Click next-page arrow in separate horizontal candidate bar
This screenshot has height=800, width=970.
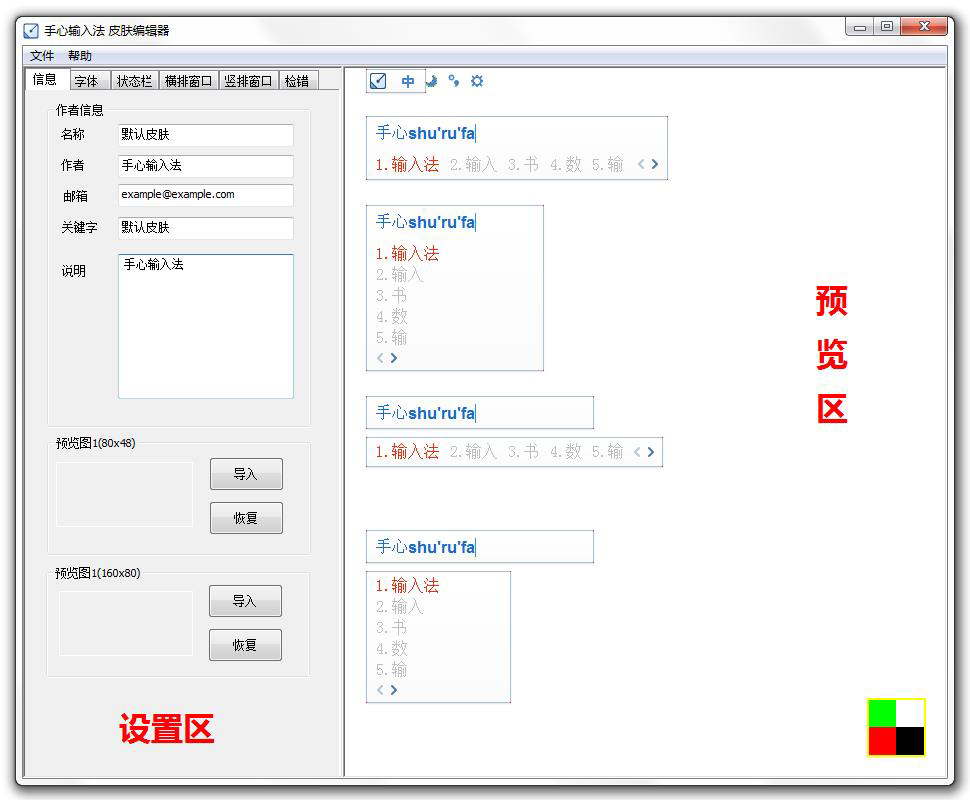[651, 452]
